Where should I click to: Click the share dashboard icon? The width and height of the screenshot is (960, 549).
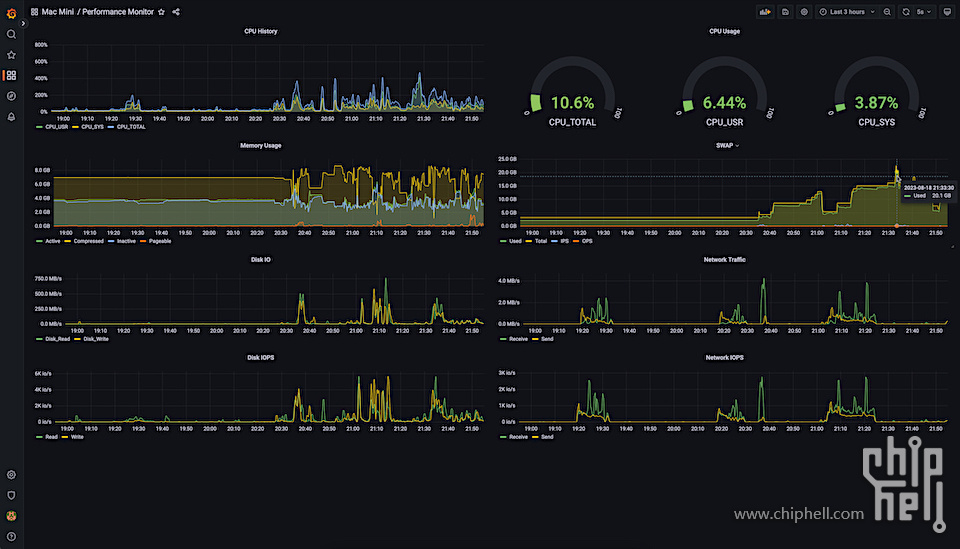pos(176,12)
